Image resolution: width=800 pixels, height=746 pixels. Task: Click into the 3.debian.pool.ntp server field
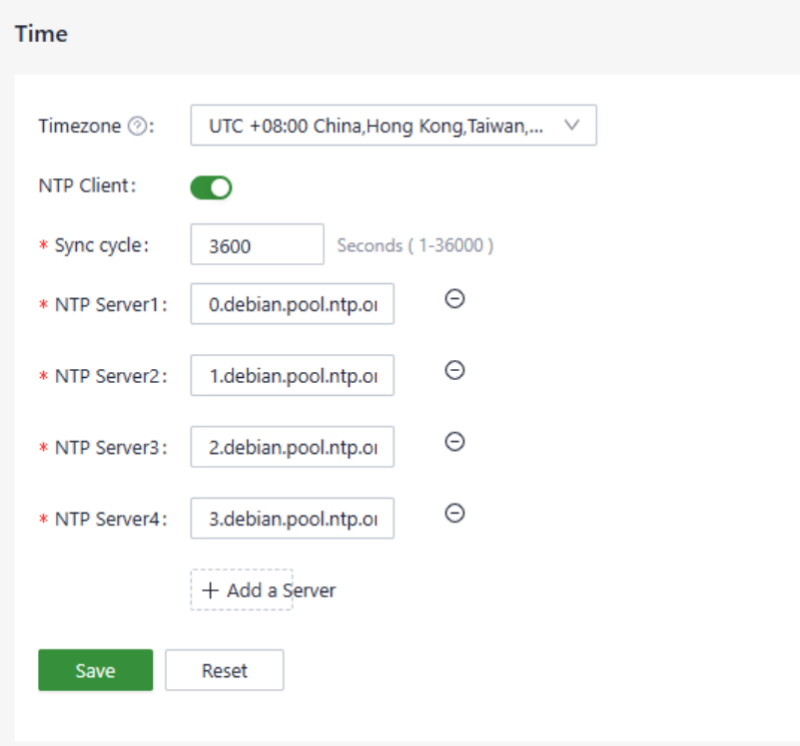tap(292, 518)
